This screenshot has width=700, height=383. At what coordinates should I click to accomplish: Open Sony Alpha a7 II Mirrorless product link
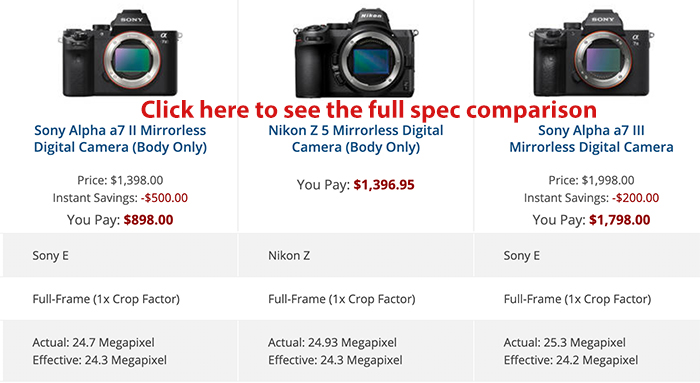120,139
